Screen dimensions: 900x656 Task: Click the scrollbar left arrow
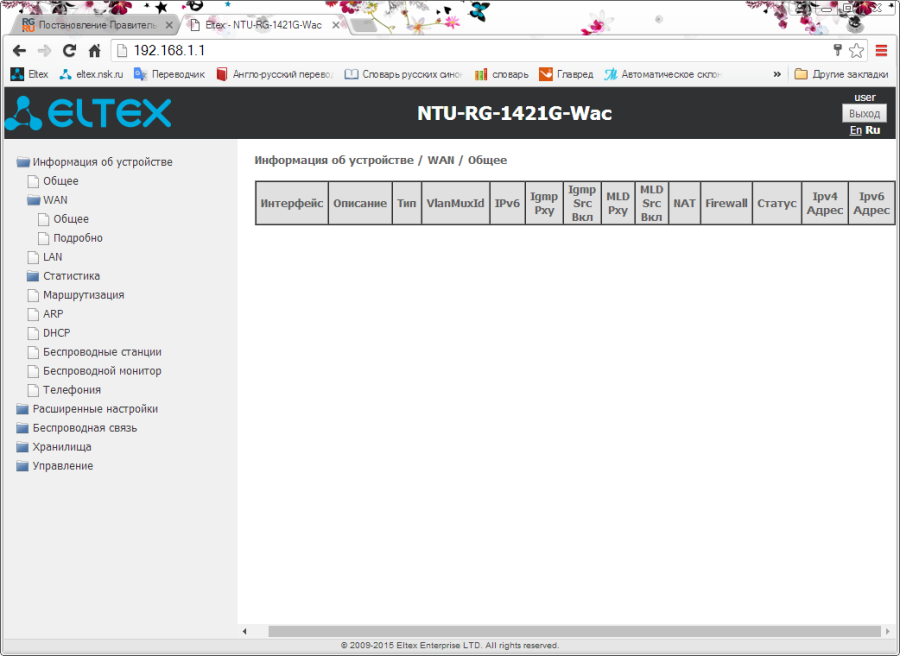(245, 631)
